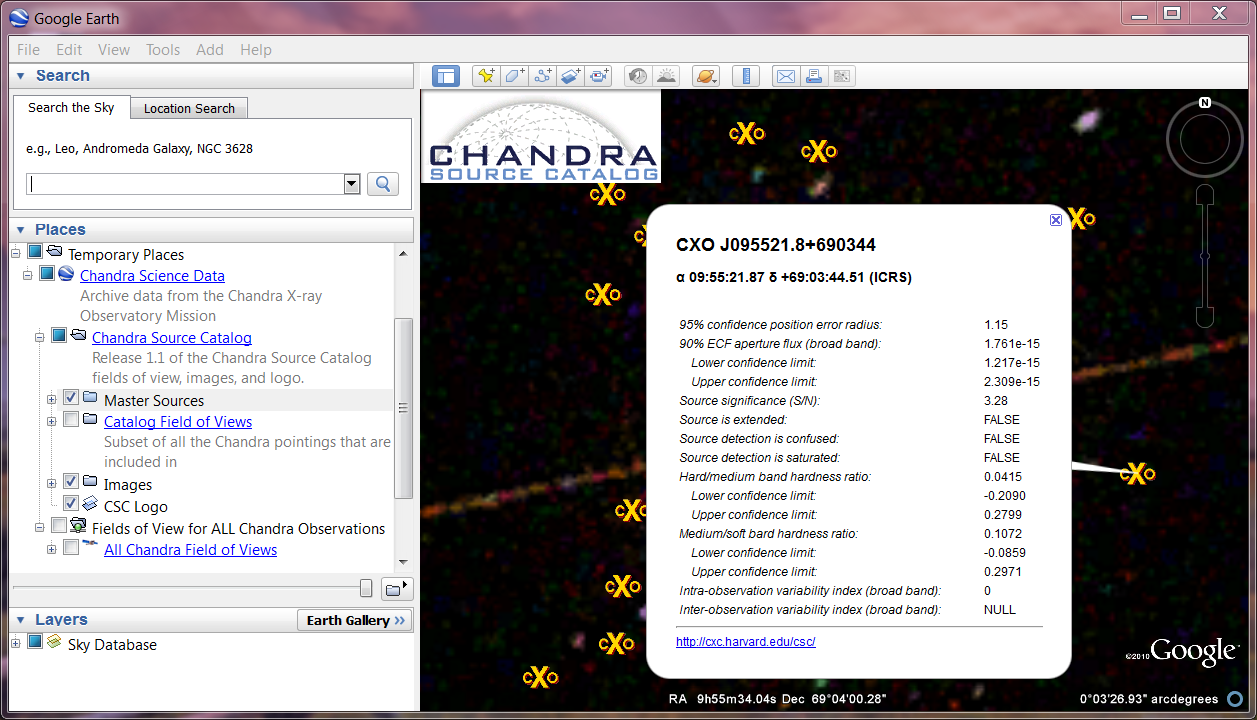1257x720 pixels.
Task: Open the cxc.harvard.edu/csc link
Action: (745, 642)
